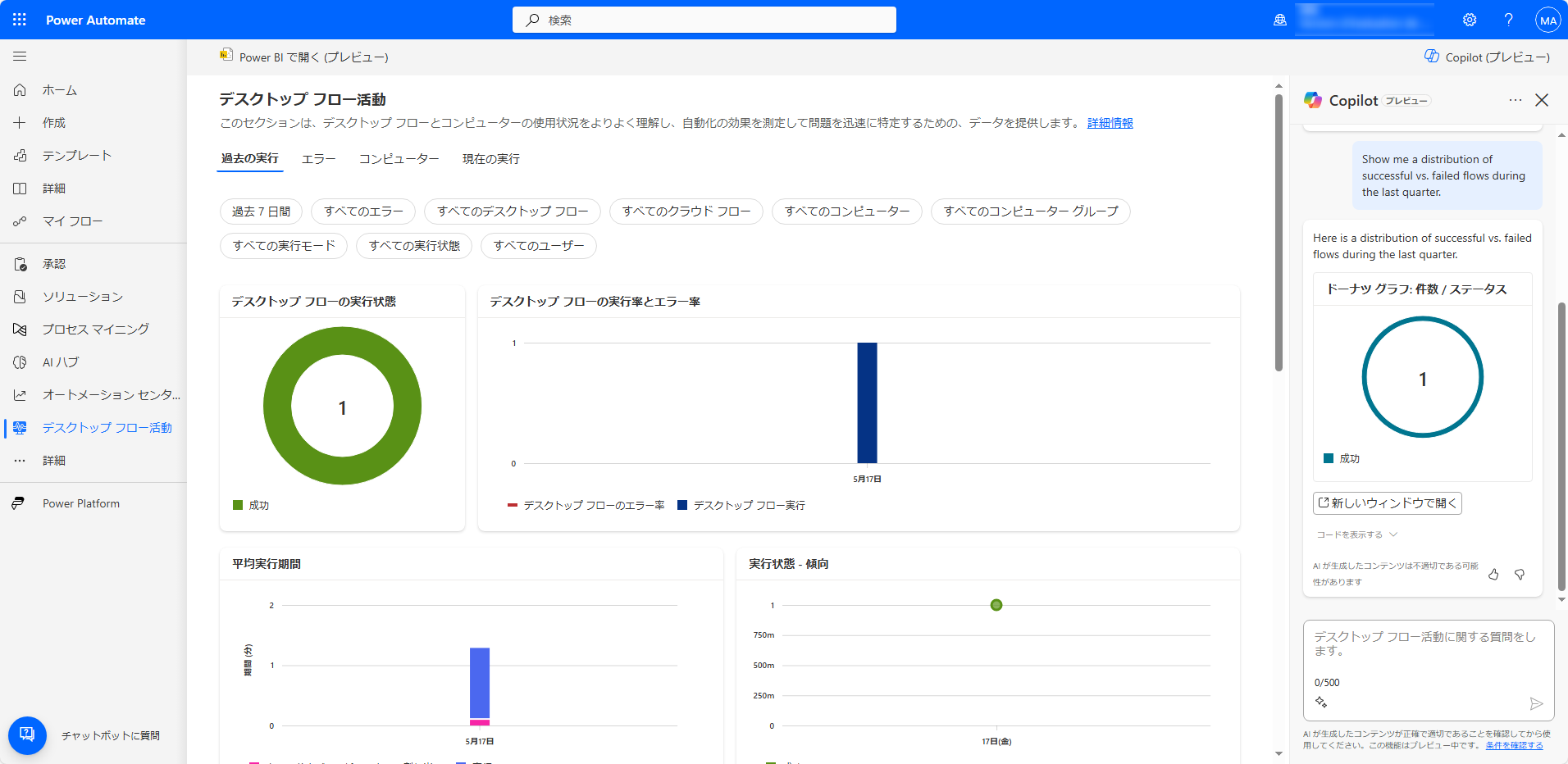
Task: Open the 過去 7 日間 date filter
Action: 262,211
